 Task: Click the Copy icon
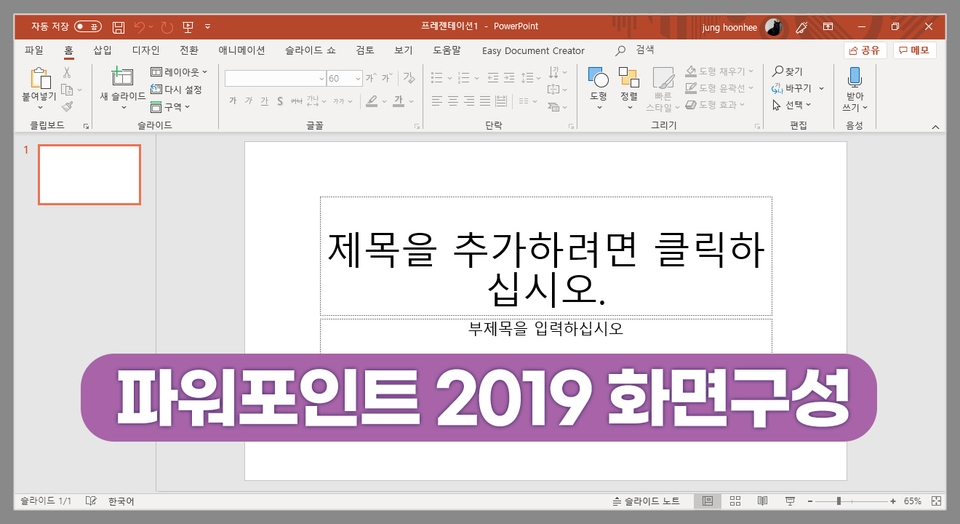click(x=67, y=90)
